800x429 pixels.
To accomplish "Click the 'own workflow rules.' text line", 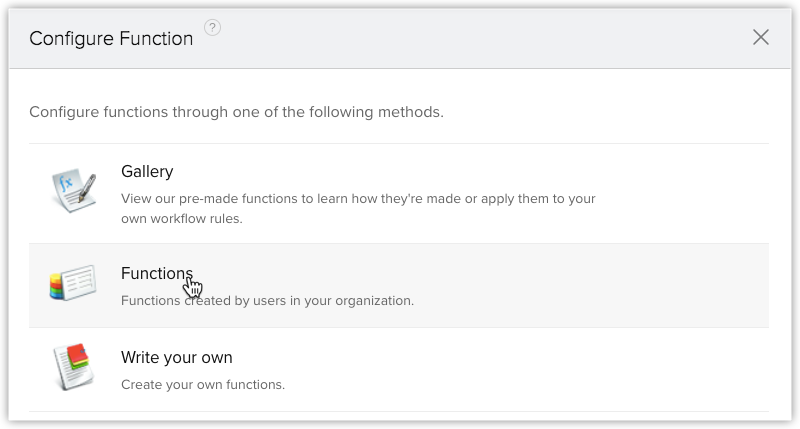I will 182,218.
